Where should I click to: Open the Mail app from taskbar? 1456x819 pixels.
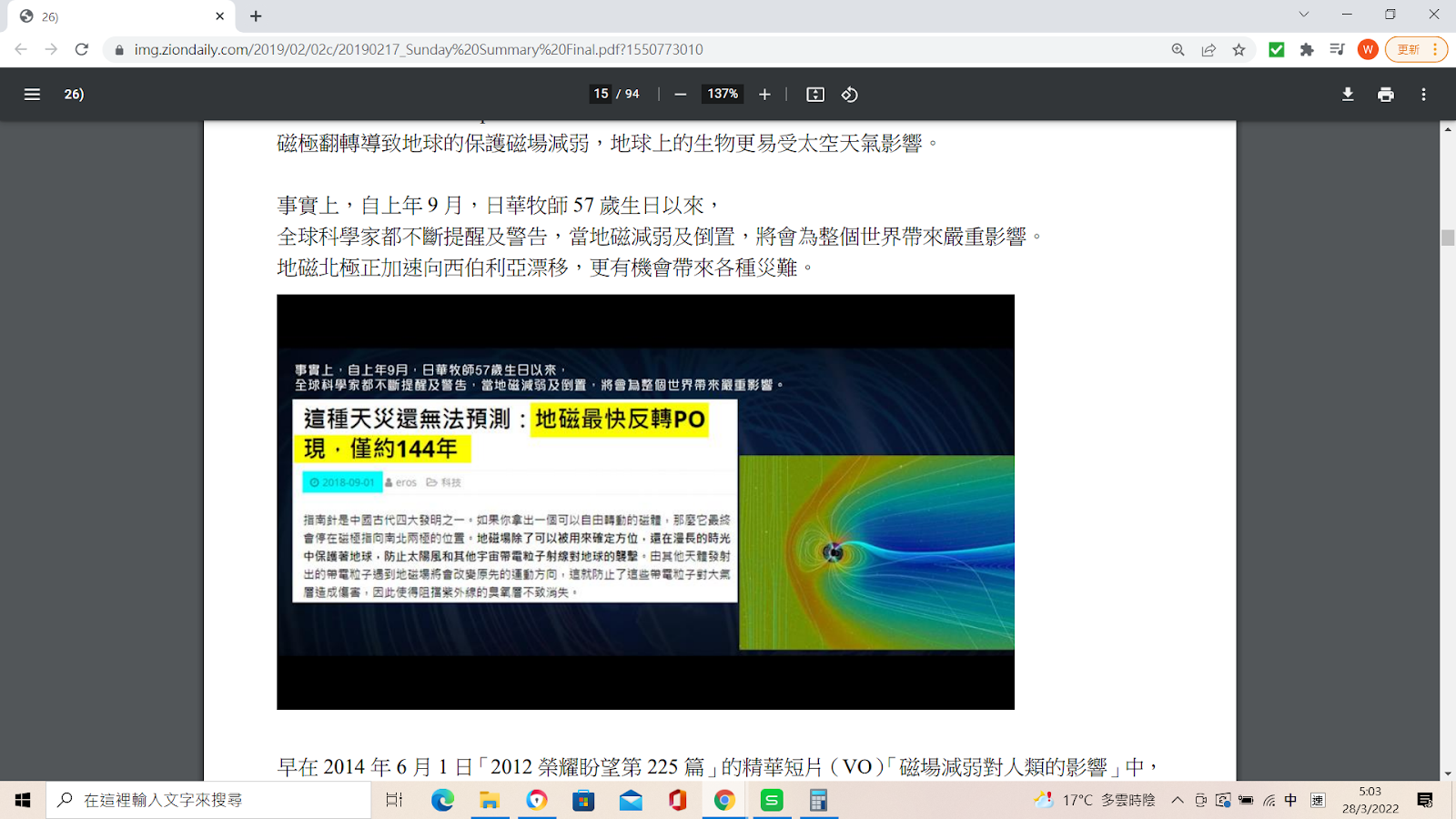pyautogui.click(x=631, y=800)
